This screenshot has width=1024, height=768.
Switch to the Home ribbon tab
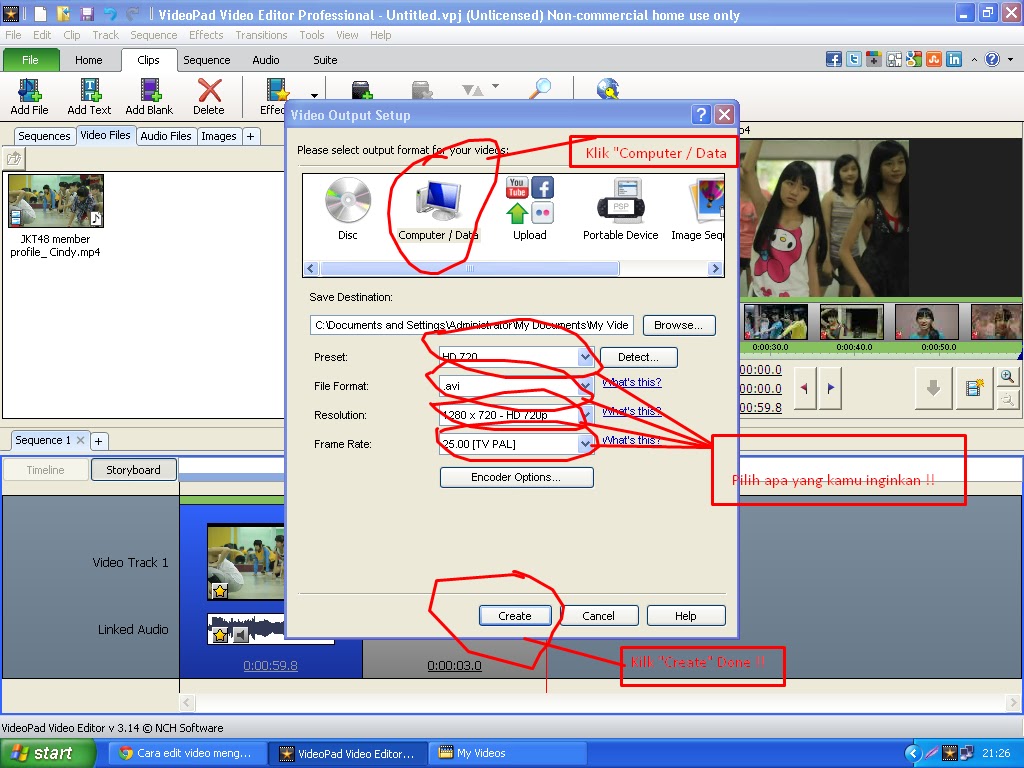point(88,60)
